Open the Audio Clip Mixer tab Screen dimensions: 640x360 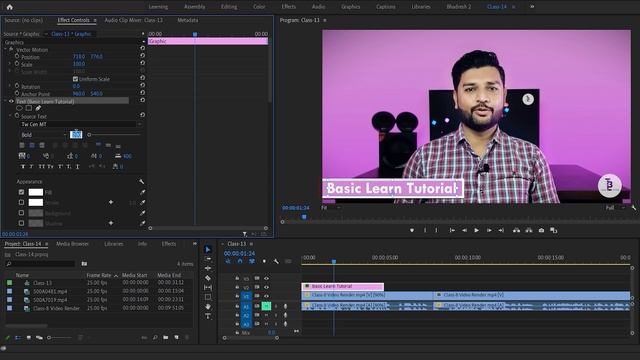pyautogui.click(x=134, y=20)
